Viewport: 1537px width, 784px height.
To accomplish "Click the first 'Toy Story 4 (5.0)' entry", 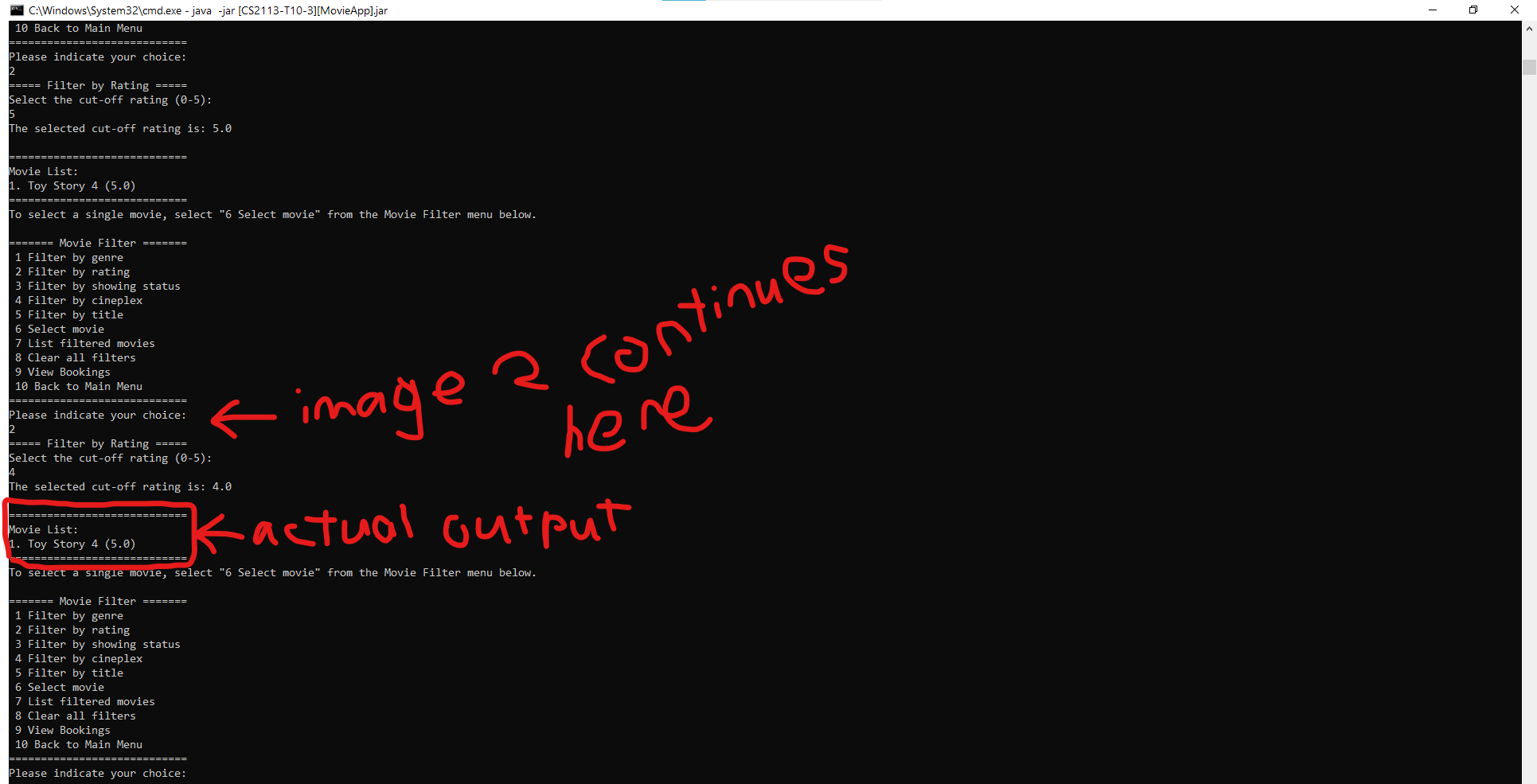I will click(x=82, y=186).
